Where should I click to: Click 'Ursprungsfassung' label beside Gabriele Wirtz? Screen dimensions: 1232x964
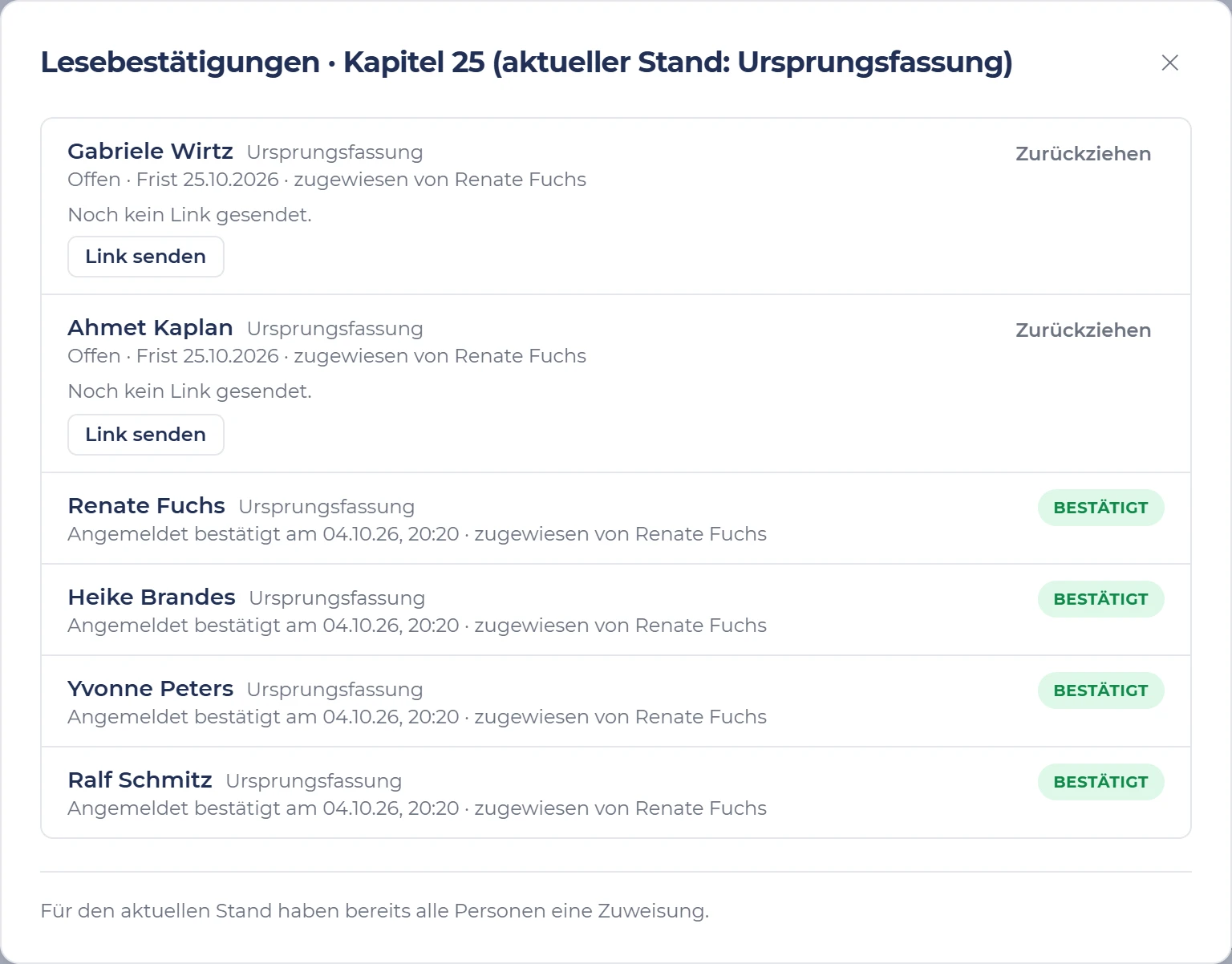point(334,152)
